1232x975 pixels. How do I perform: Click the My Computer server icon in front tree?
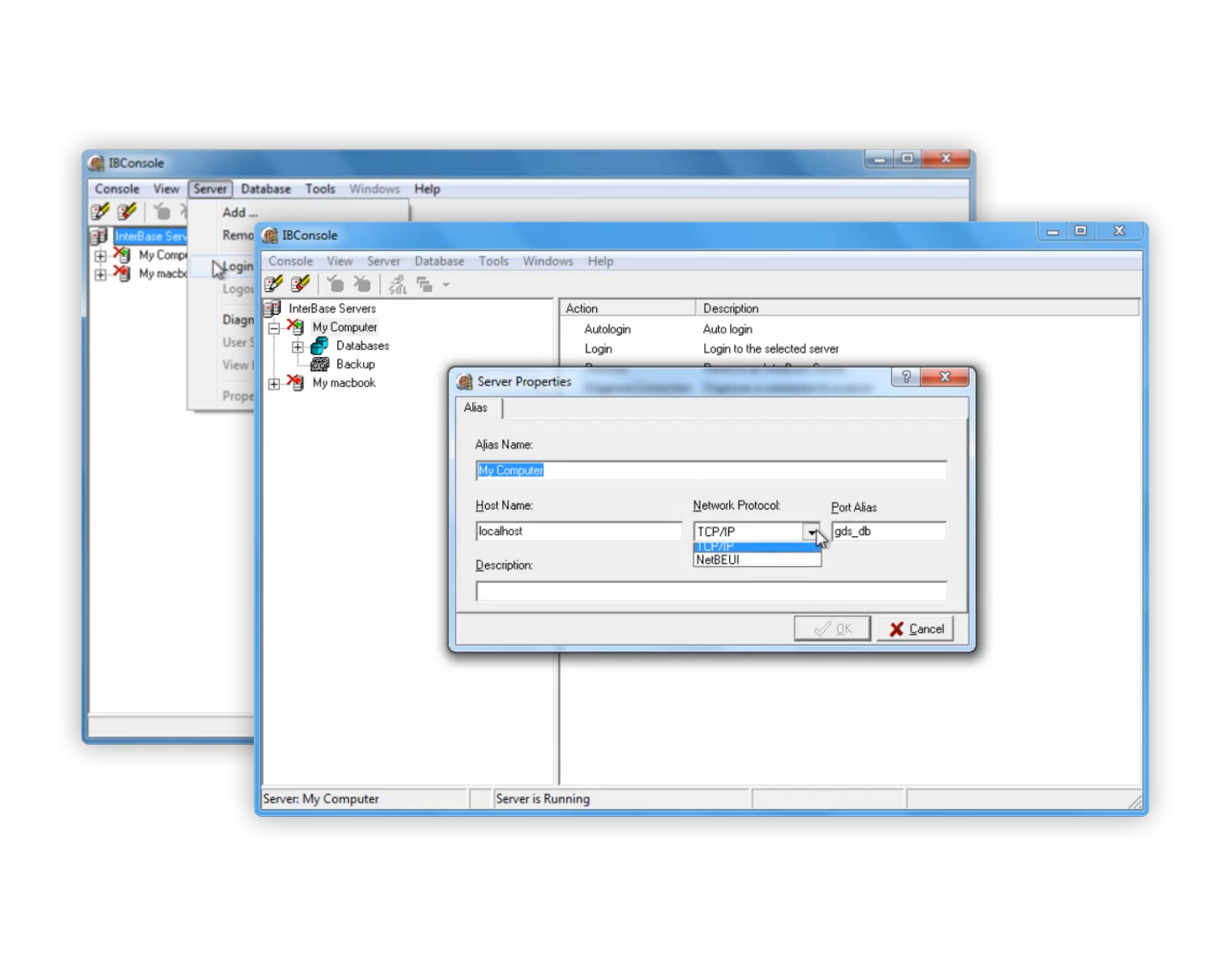point(295,327)
